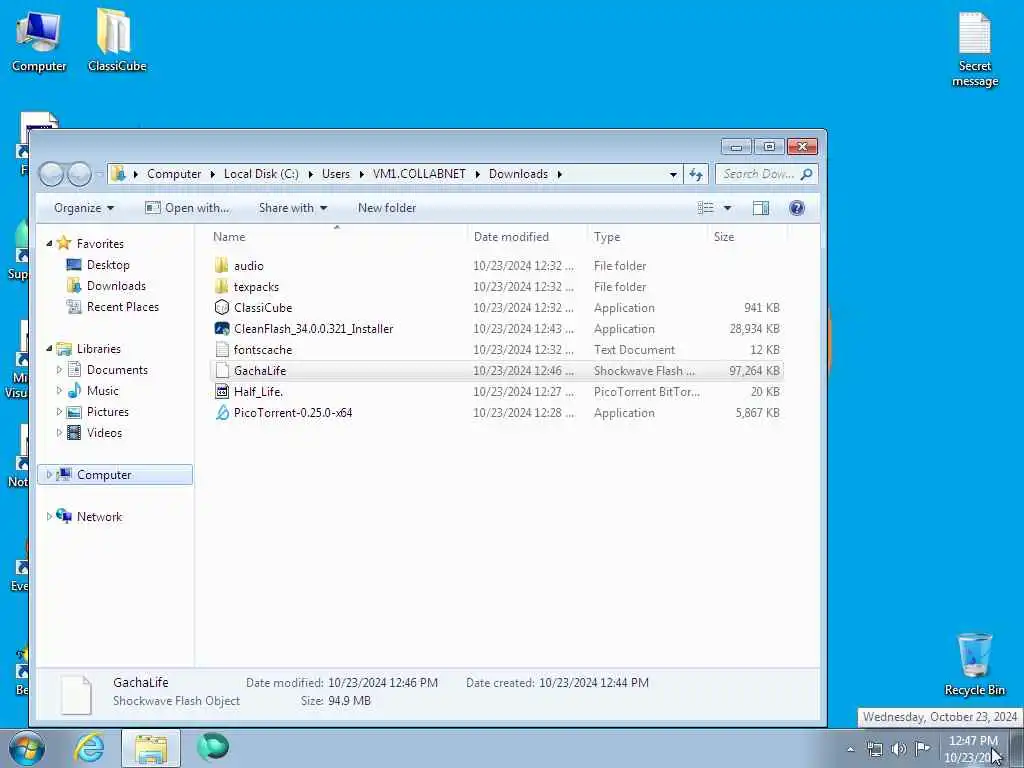1024x768 pixels.
Task: Open the view options dropdown arrow
Action: tap(727, 208)
